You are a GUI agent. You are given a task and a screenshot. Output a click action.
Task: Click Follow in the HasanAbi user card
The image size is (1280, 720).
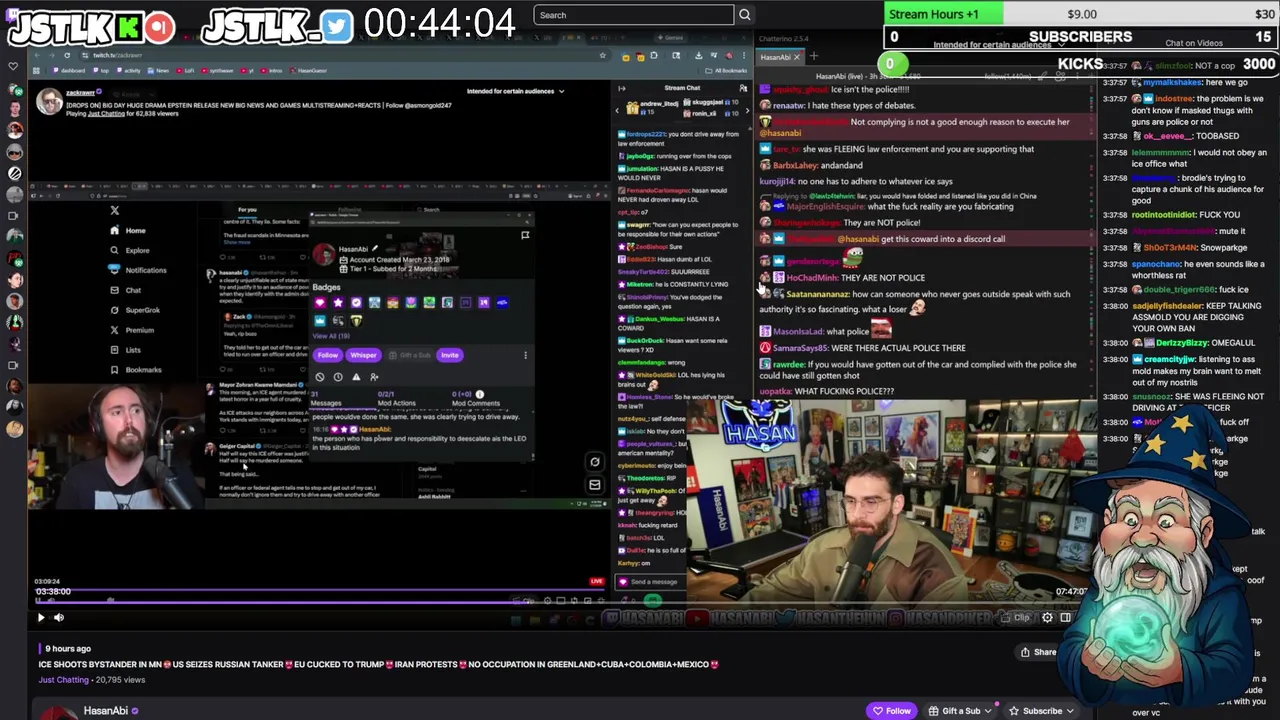327,355
